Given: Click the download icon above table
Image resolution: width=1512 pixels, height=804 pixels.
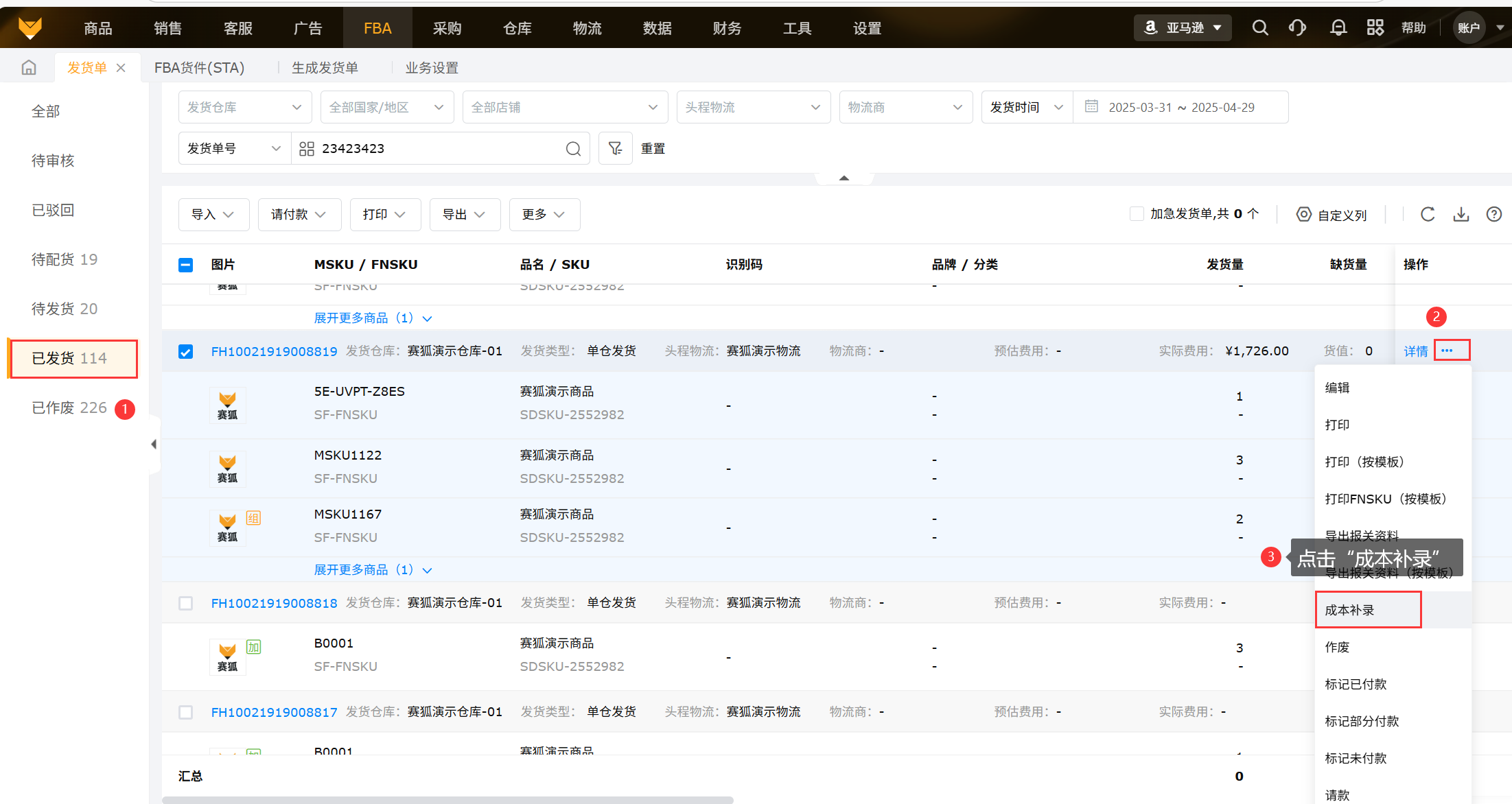Looking at the screenshot, I should [x=1461, y=215].
